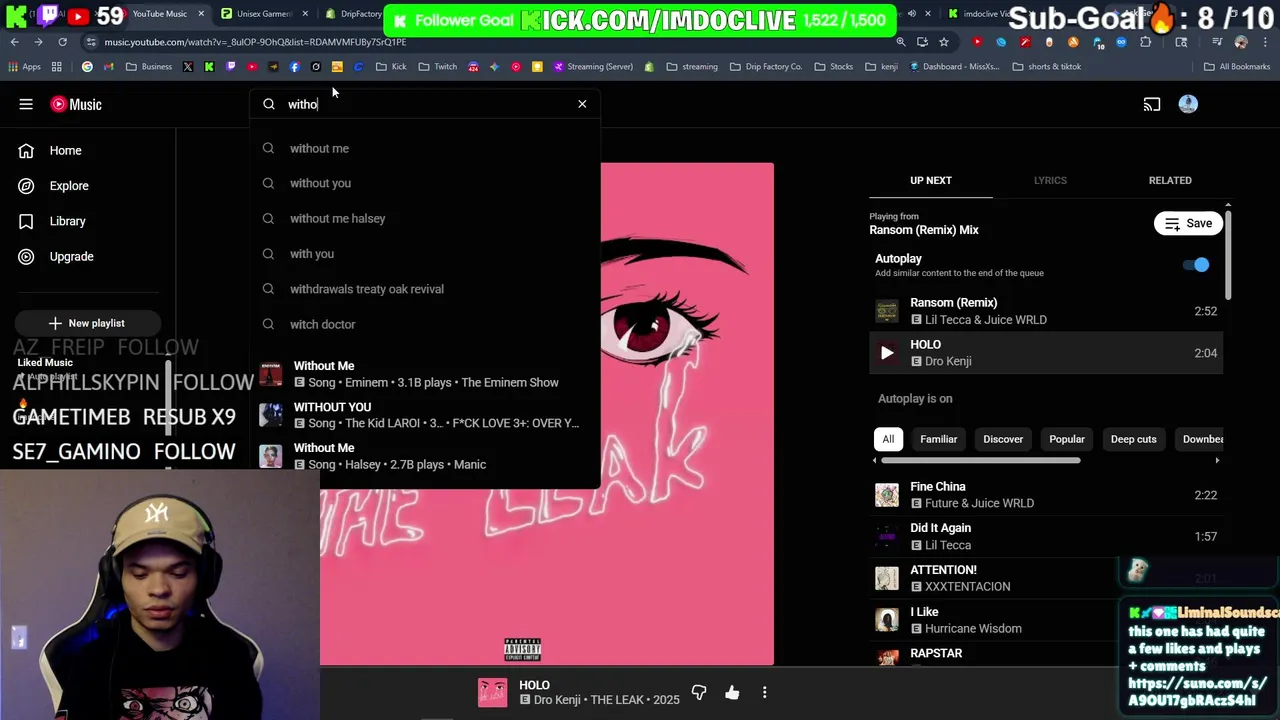Click HOLO album thumbnail in player bar
The width and height of the screenshot is (1280, 720).
pos(492,692)
